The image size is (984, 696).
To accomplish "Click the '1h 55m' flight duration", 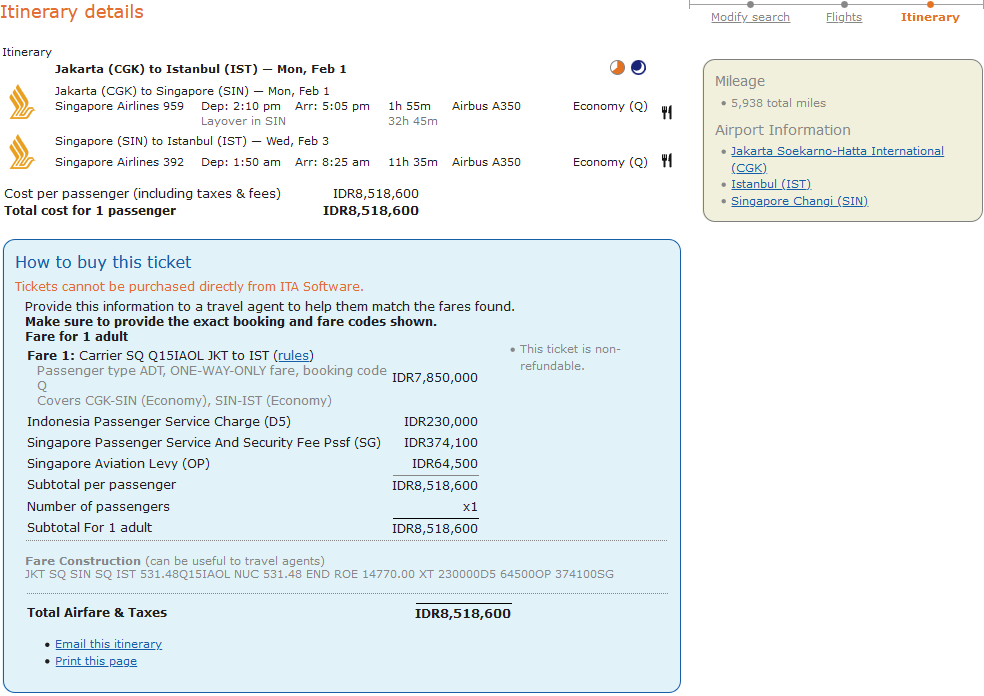I will point(409,106).
